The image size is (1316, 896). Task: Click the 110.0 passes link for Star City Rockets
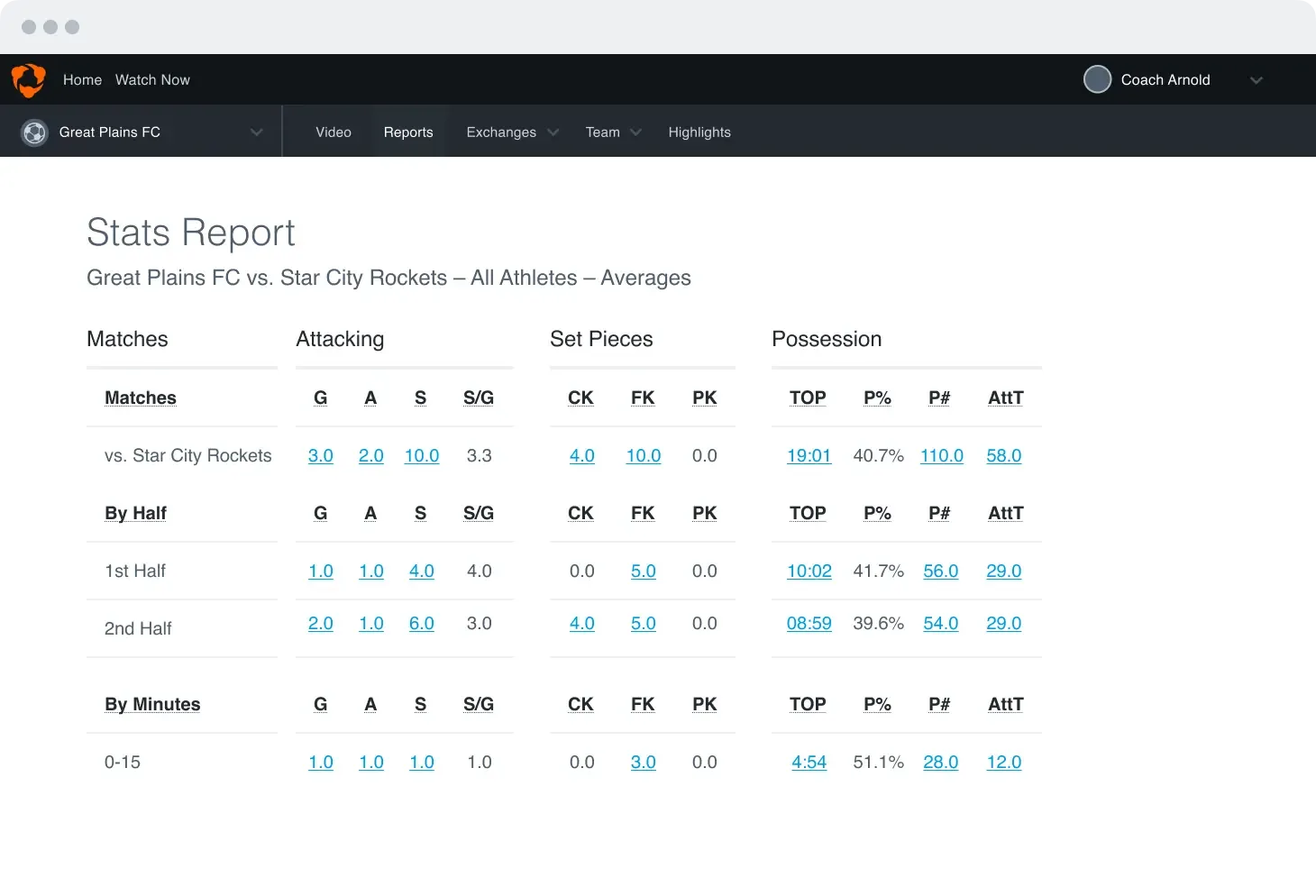pyautogui.click(x=941, y=456)
